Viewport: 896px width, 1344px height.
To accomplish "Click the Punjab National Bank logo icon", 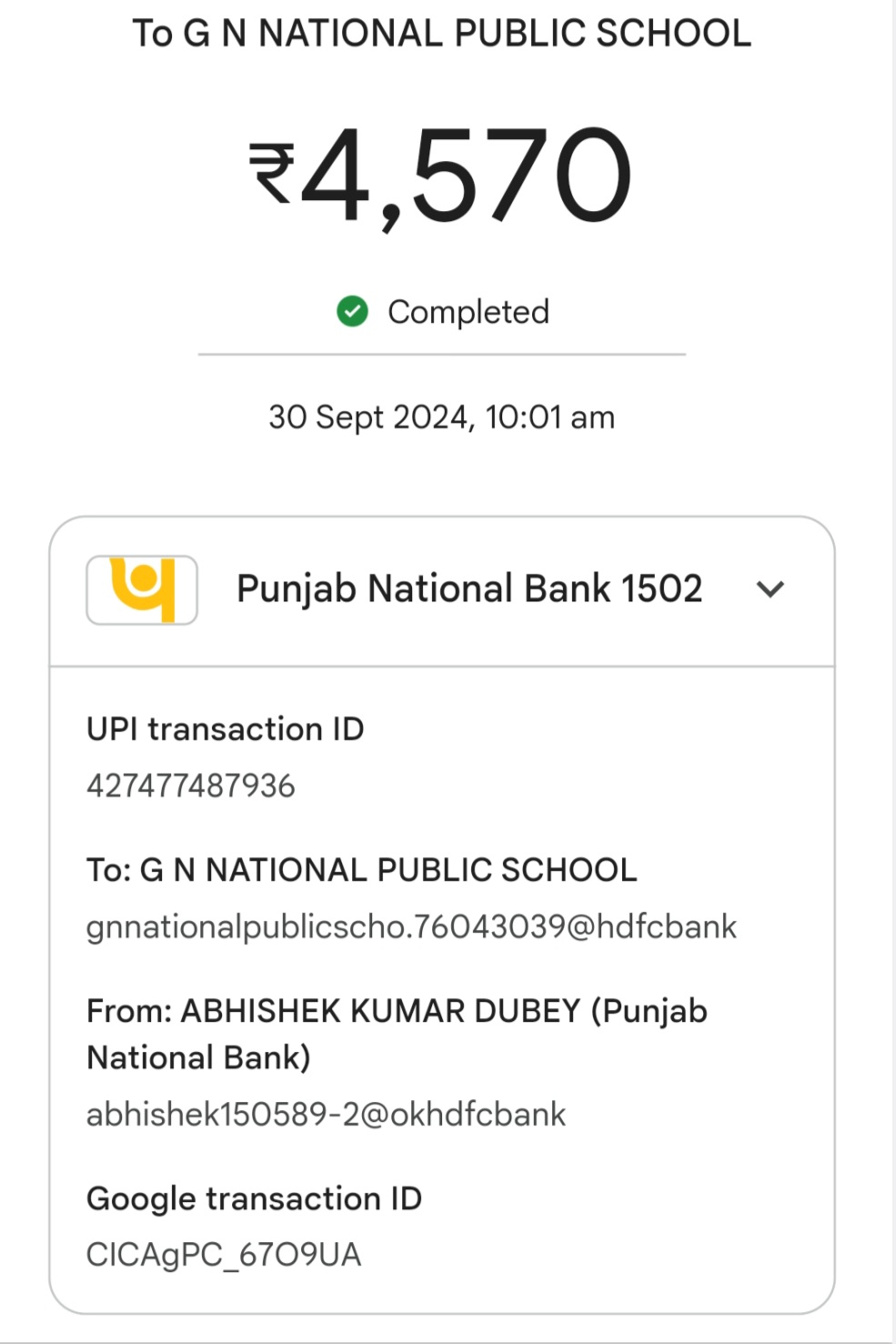I will pyautogui.click(x=142, y=590).
